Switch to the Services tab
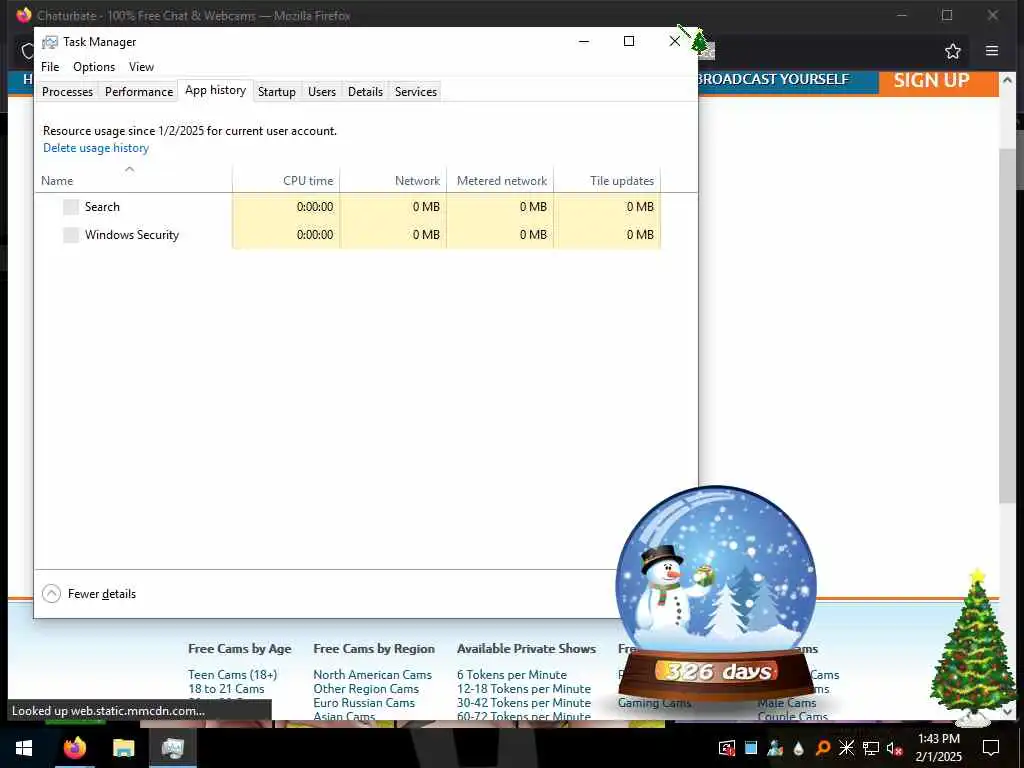 pos(416,91)
